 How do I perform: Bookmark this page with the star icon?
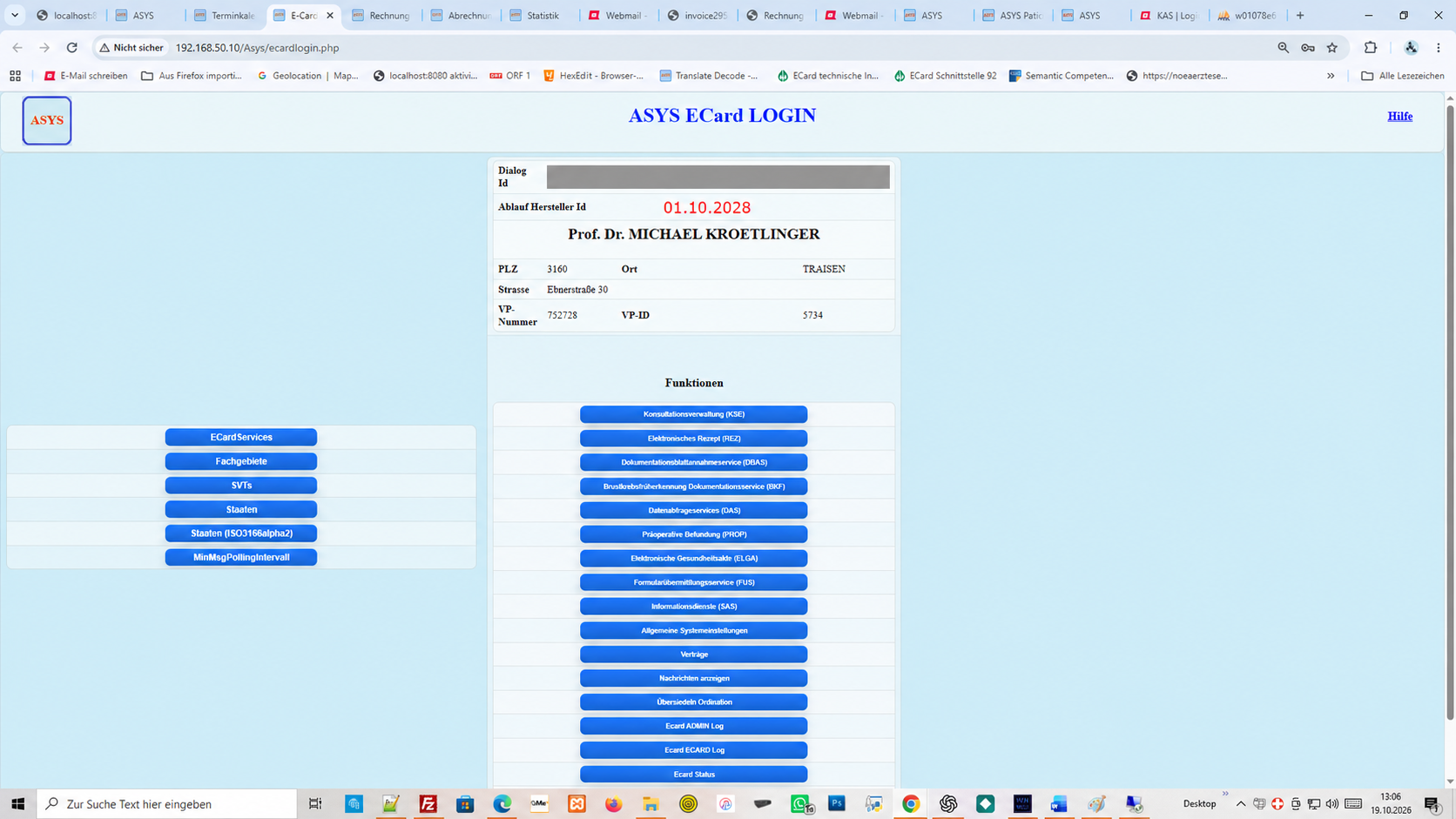[x=1332, y=48]
